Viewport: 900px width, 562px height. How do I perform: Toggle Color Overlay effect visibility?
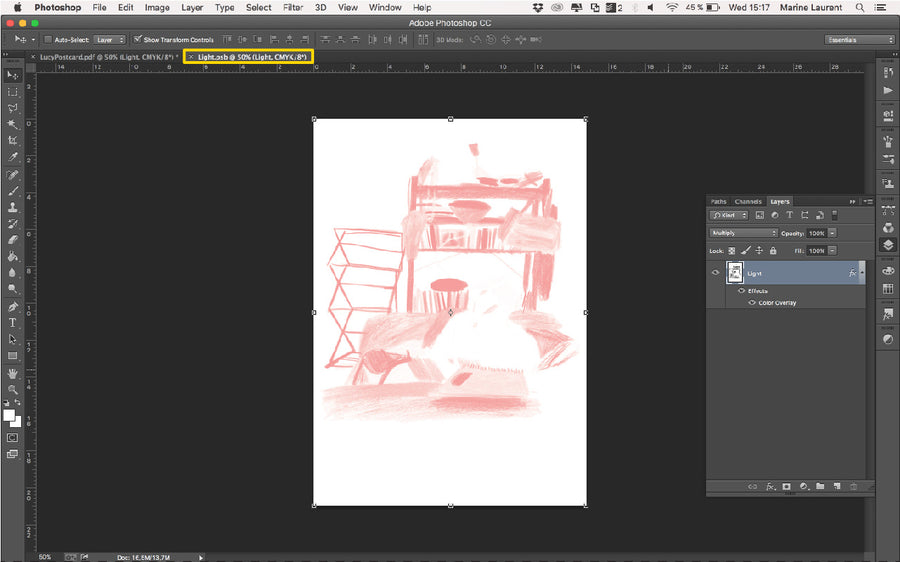point(752,303)
